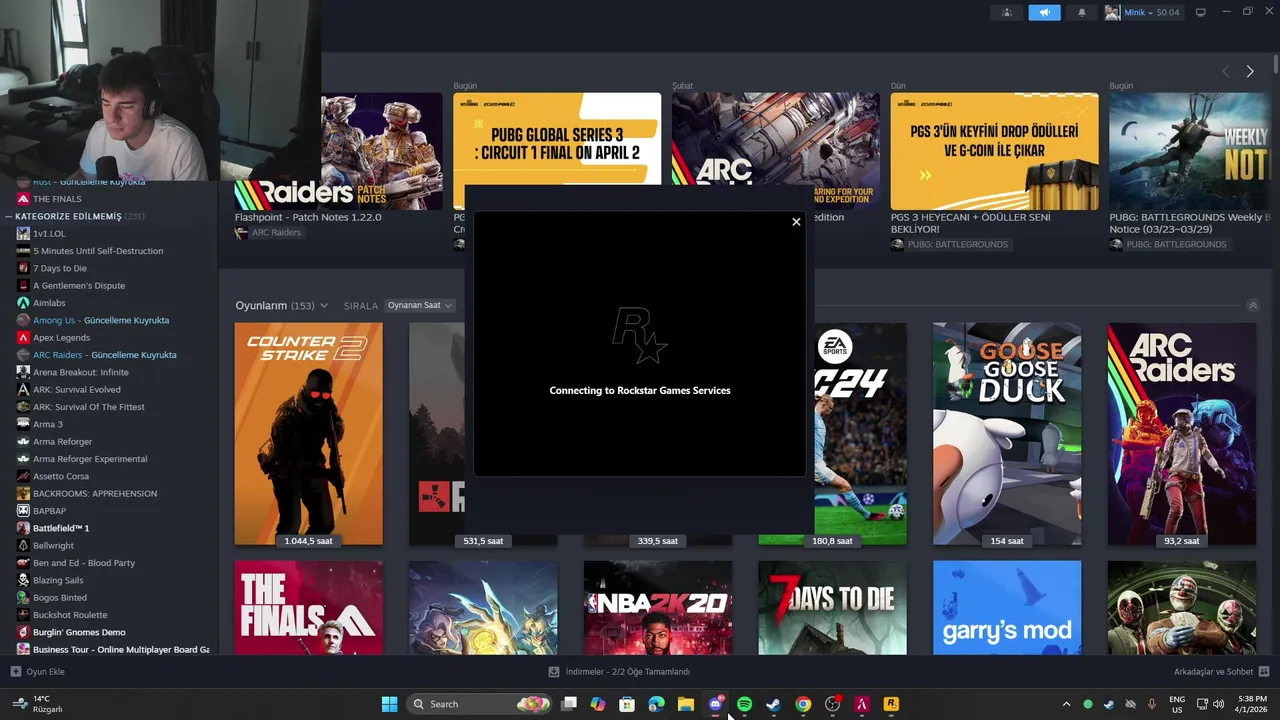1280x720 pixels.
Task: Open the Steam friends activity group icon
Action: (x=1007, y=12)
